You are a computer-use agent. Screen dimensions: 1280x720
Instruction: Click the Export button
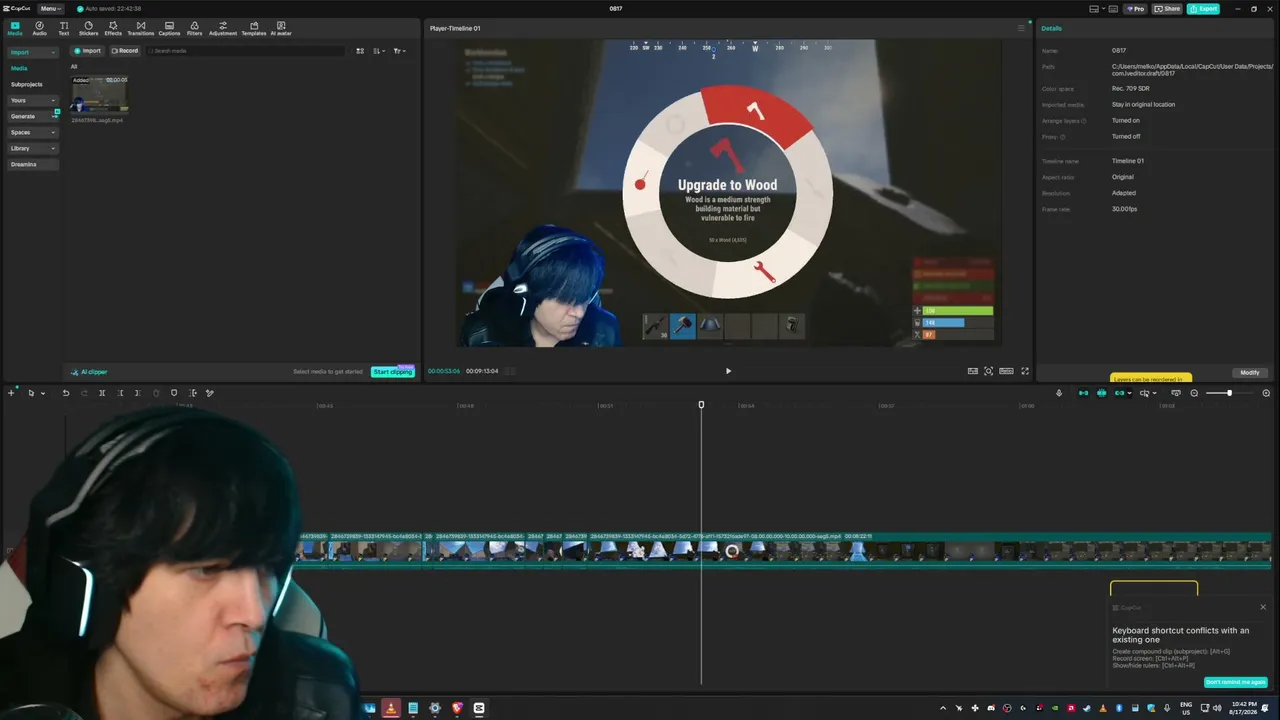[x=1204, y=9]
